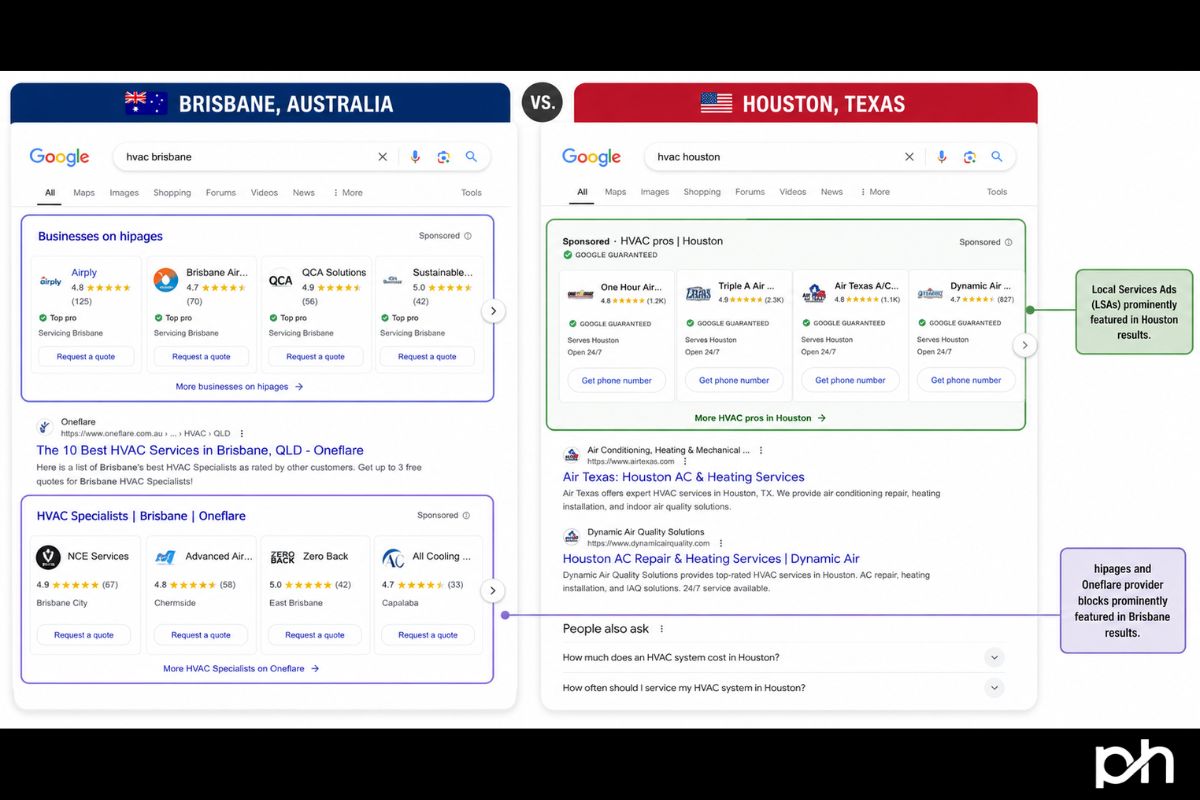Click the Google logo in the Brisbane panel
Viewport: 1200px width, 800px height.
click(x=59, y=157)
